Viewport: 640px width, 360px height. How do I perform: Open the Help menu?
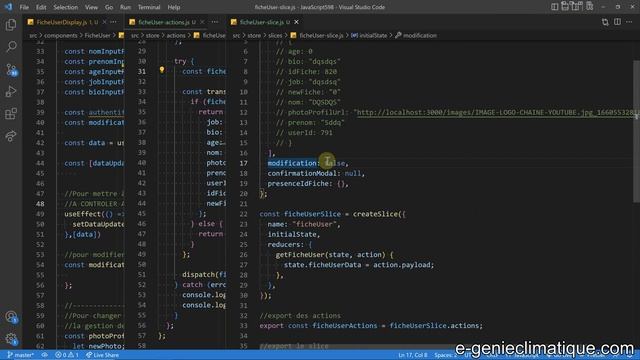(173, 7)
